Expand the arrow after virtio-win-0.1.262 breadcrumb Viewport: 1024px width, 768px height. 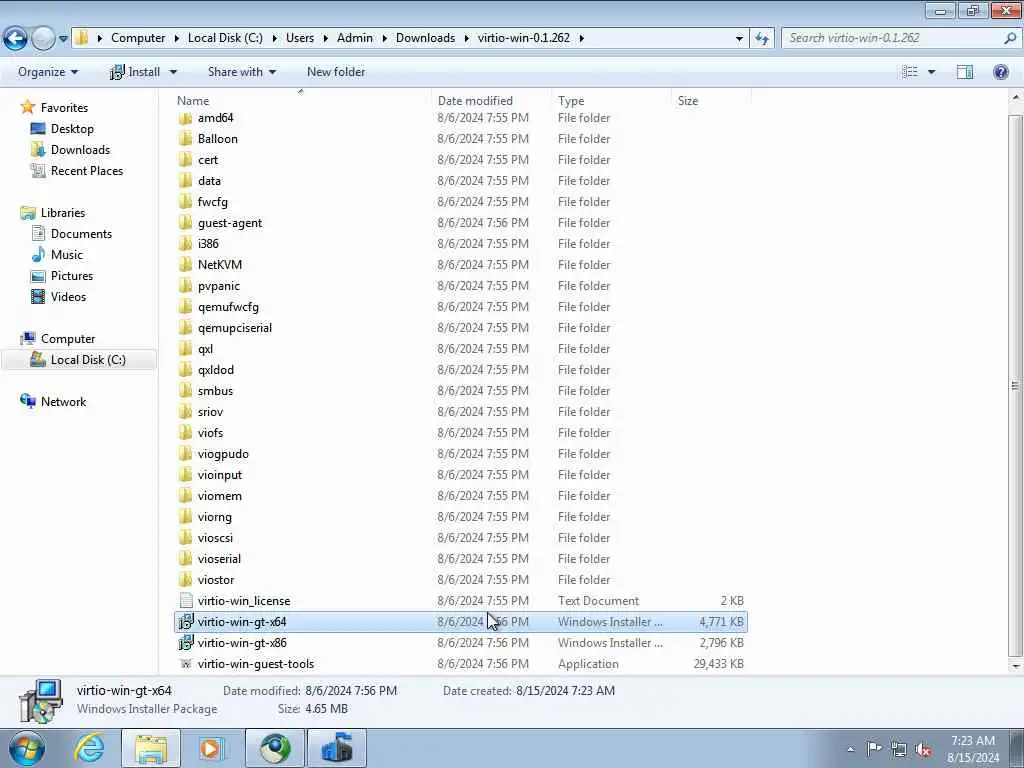tap(581, 39)
